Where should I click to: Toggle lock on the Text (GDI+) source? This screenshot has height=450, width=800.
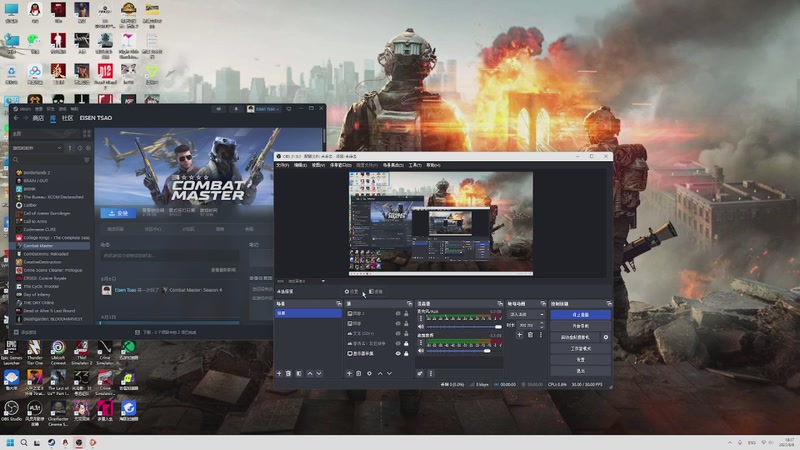[x=406, y=333]
